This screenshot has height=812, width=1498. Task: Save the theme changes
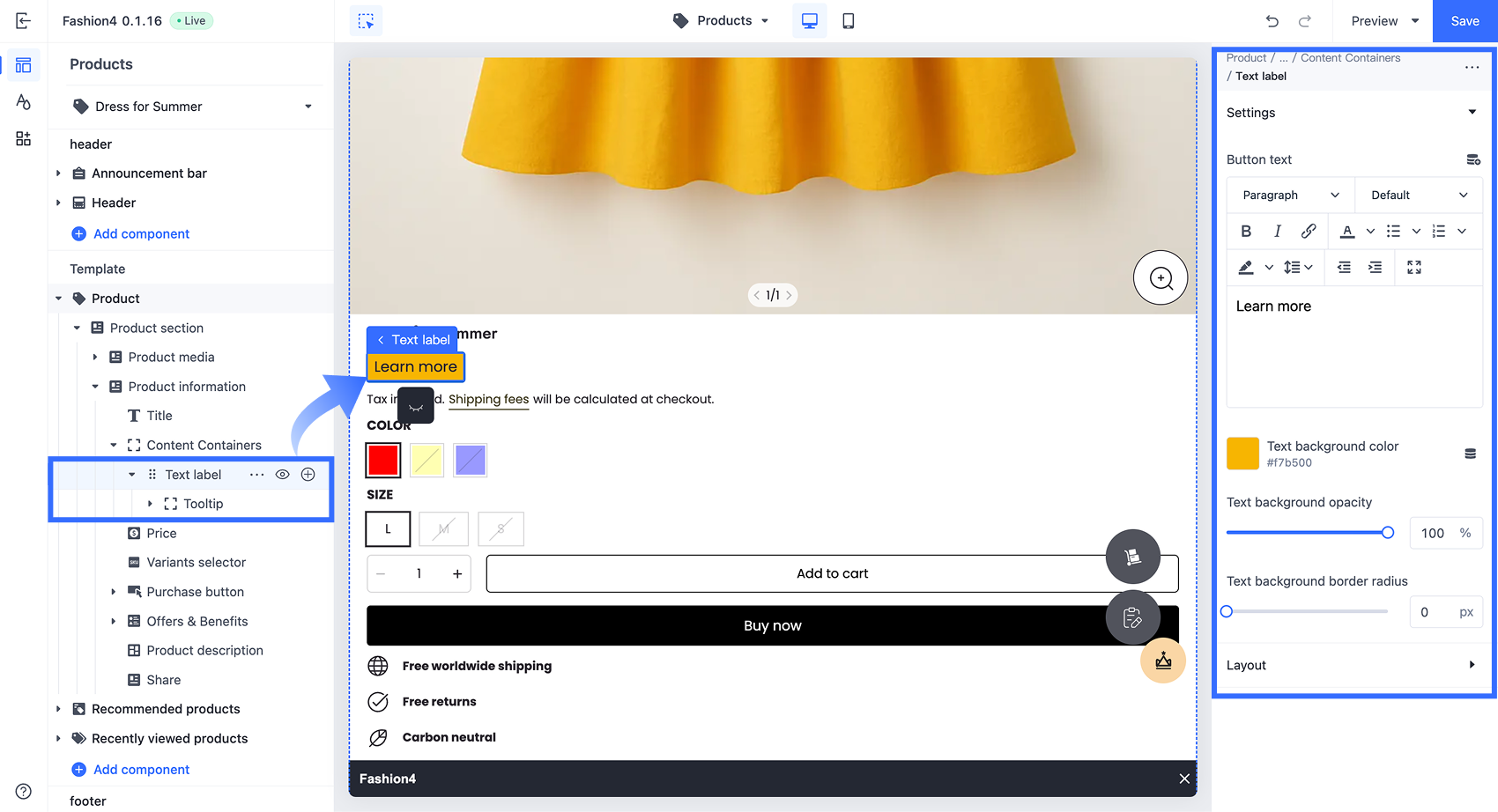(x=1465, y=21)
